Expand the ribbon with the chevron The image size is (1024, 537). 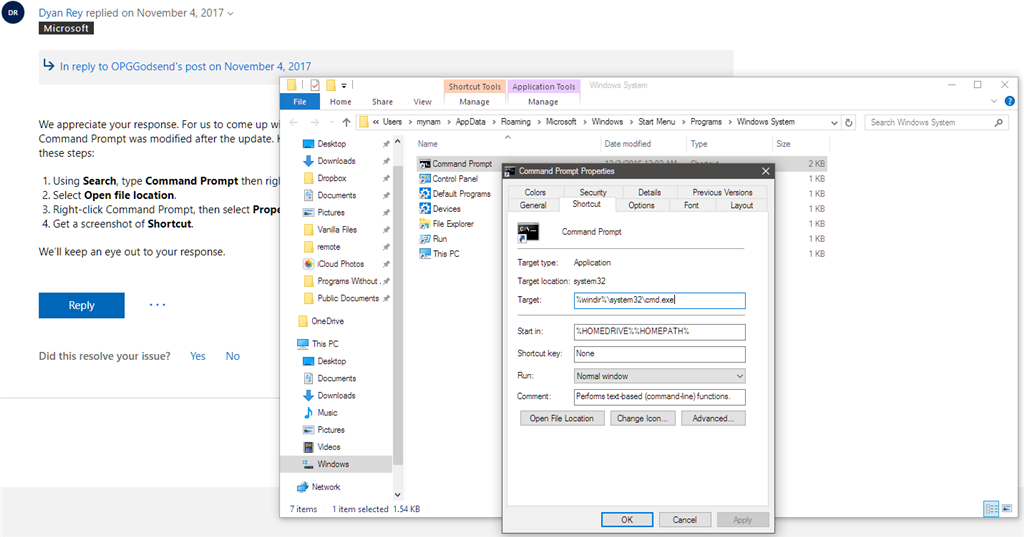(x=994, y=101)
